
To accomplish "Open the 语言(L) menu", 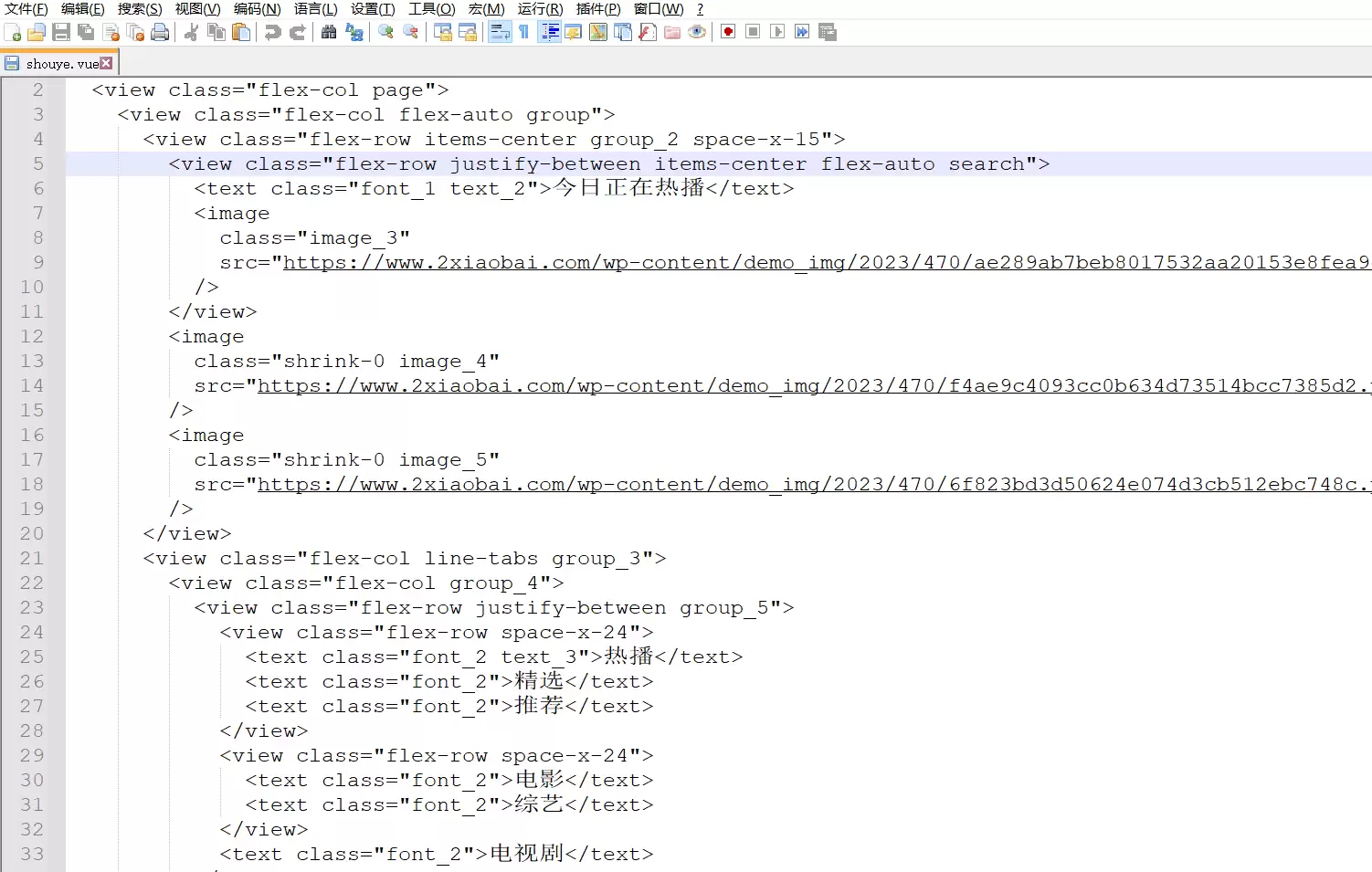I will tap(316, 9).
